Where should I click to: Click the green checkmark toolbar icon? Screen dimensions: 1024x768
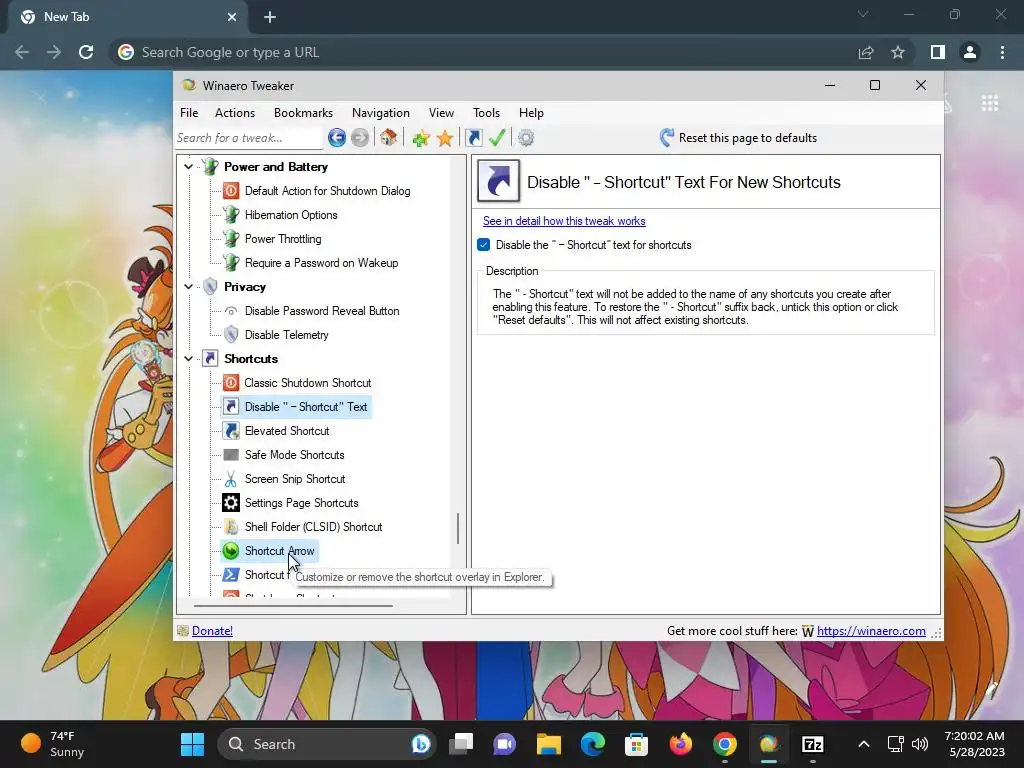[x=497, y=138]
